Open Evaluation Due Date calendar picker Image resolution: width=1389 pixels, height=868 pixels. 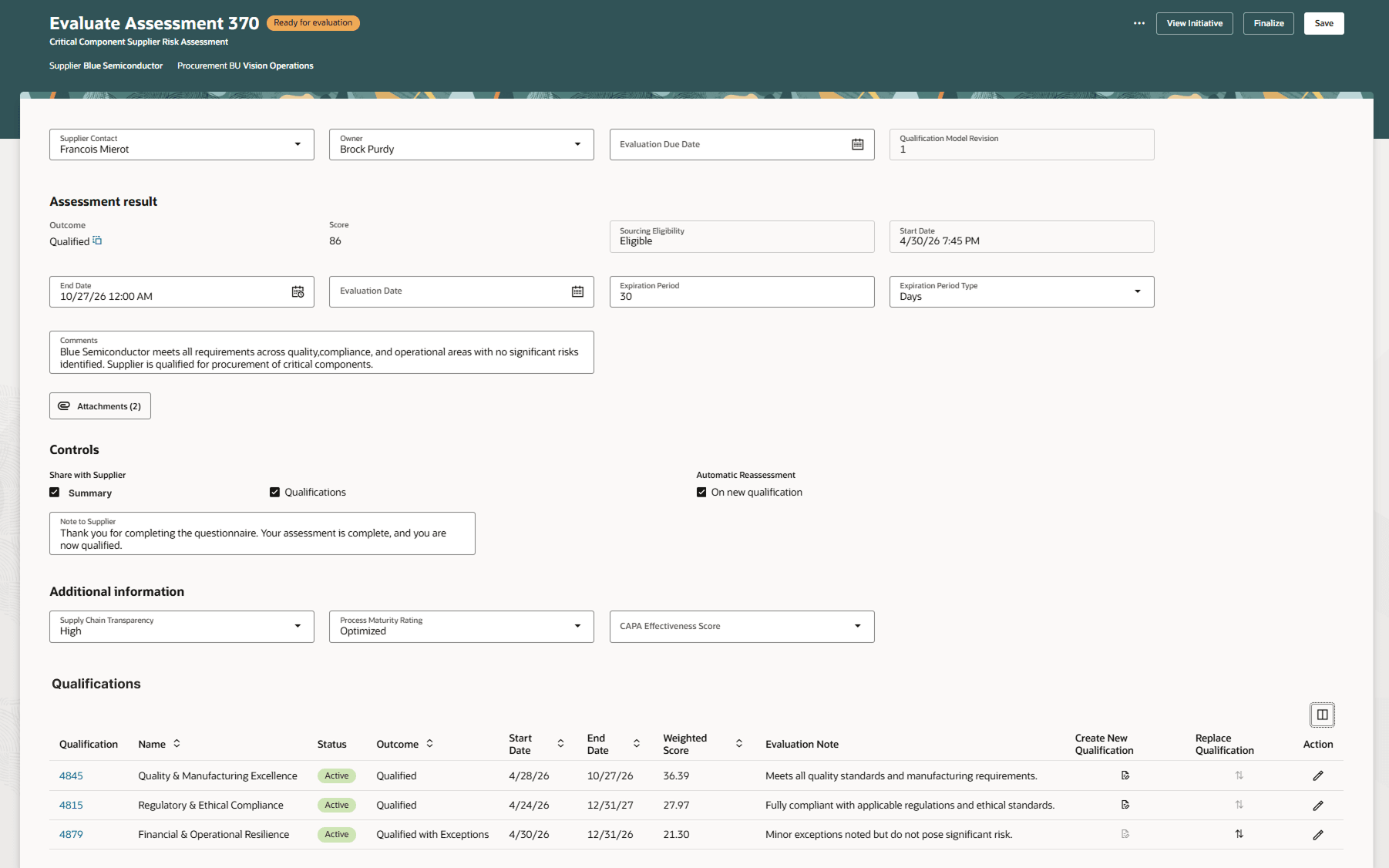click(x=857, y=144)
